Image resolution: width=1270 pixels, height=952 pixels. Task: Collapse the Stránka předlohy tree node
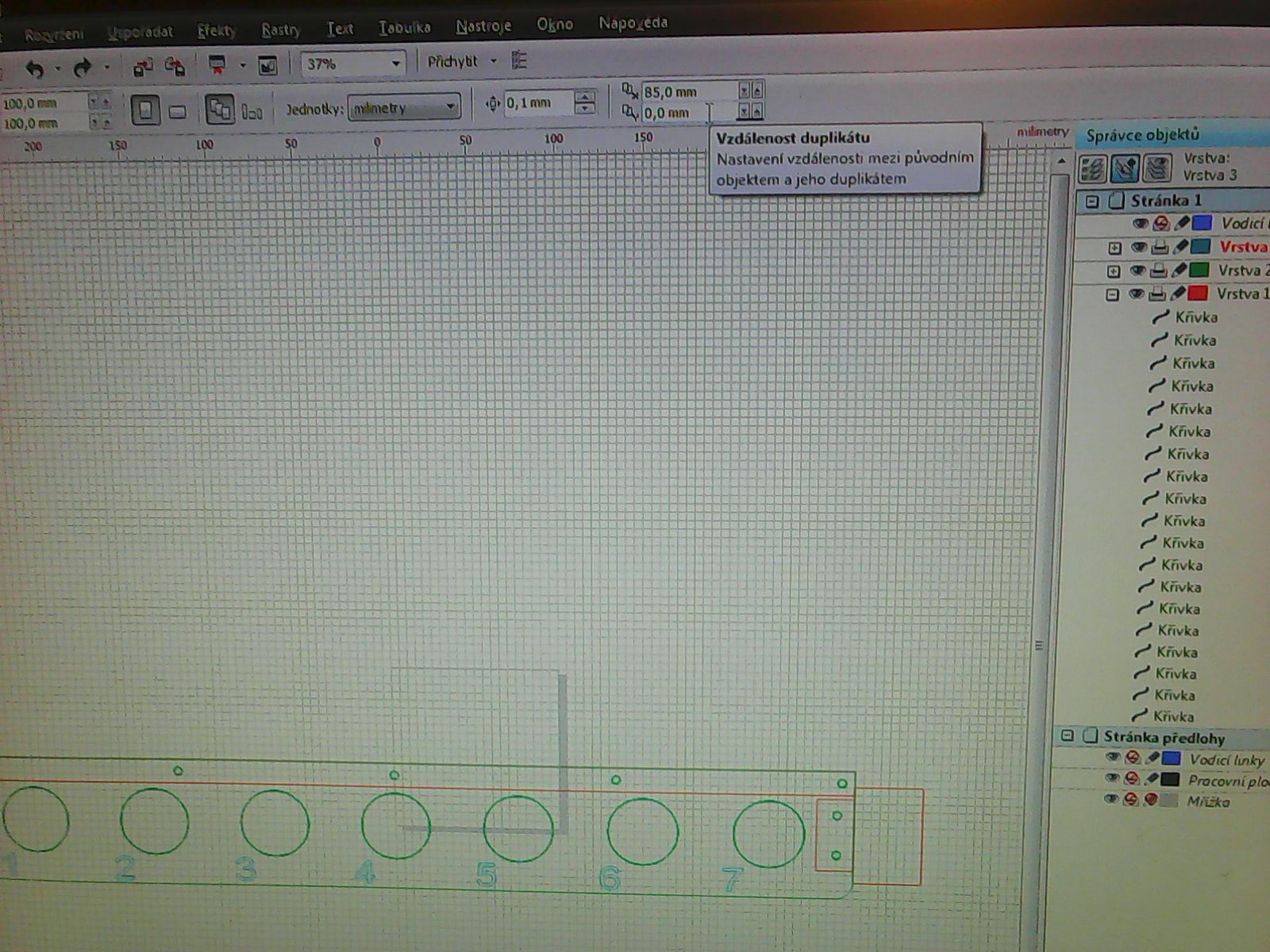click(x=1068, y=736)
